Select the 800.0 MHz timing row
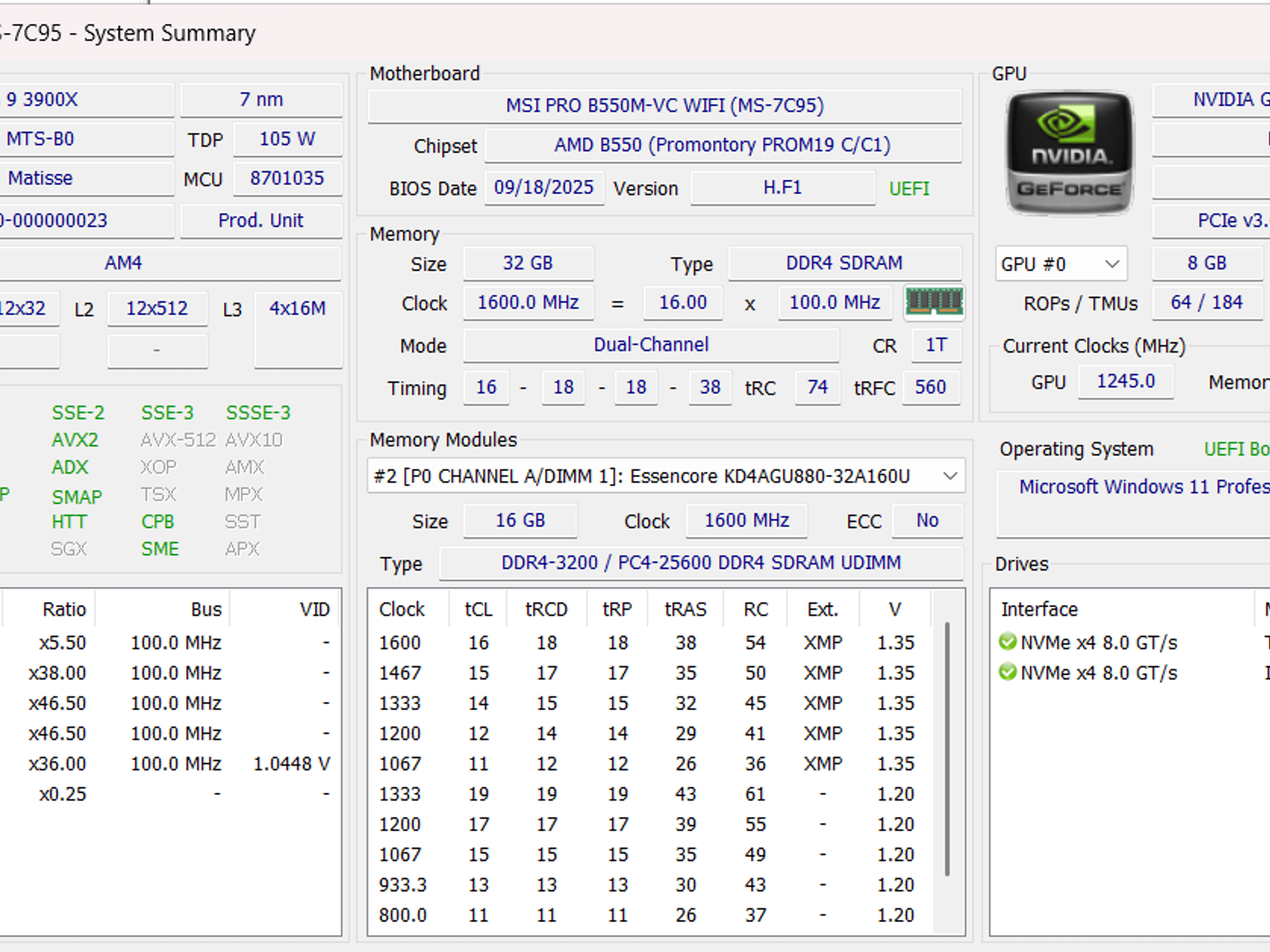 (650, 915)
